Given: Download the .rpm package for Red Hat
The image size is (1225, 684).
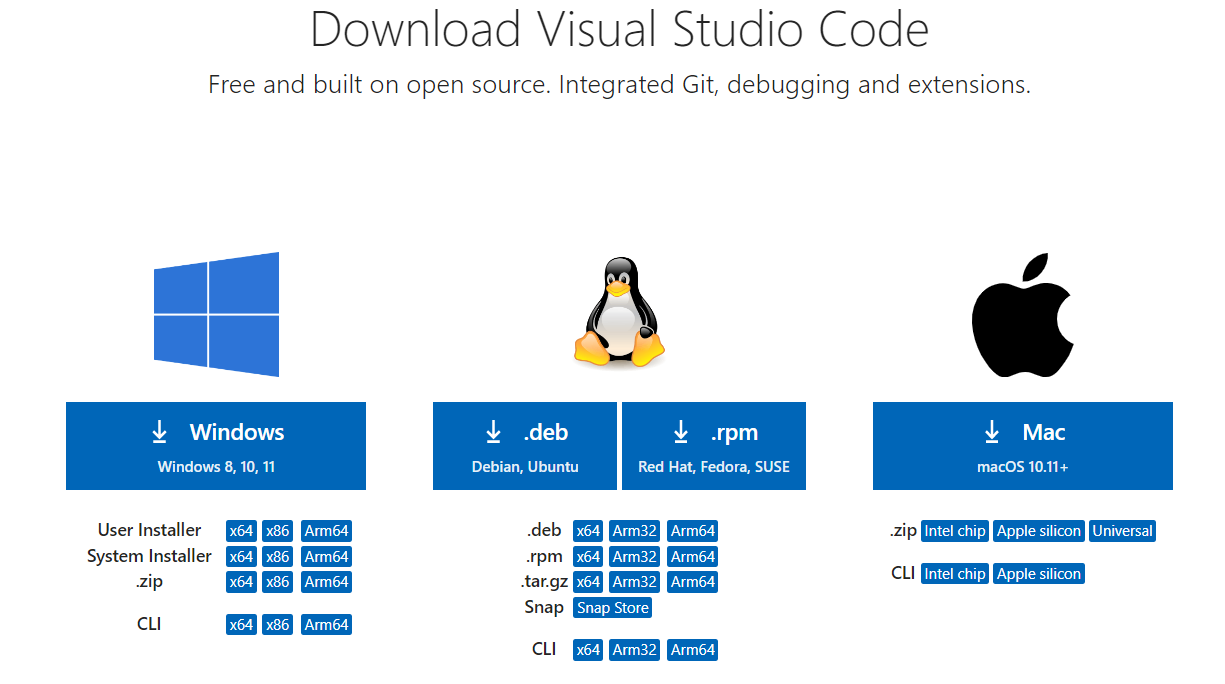Looking at the screenshot, I should tap(714, 446).
